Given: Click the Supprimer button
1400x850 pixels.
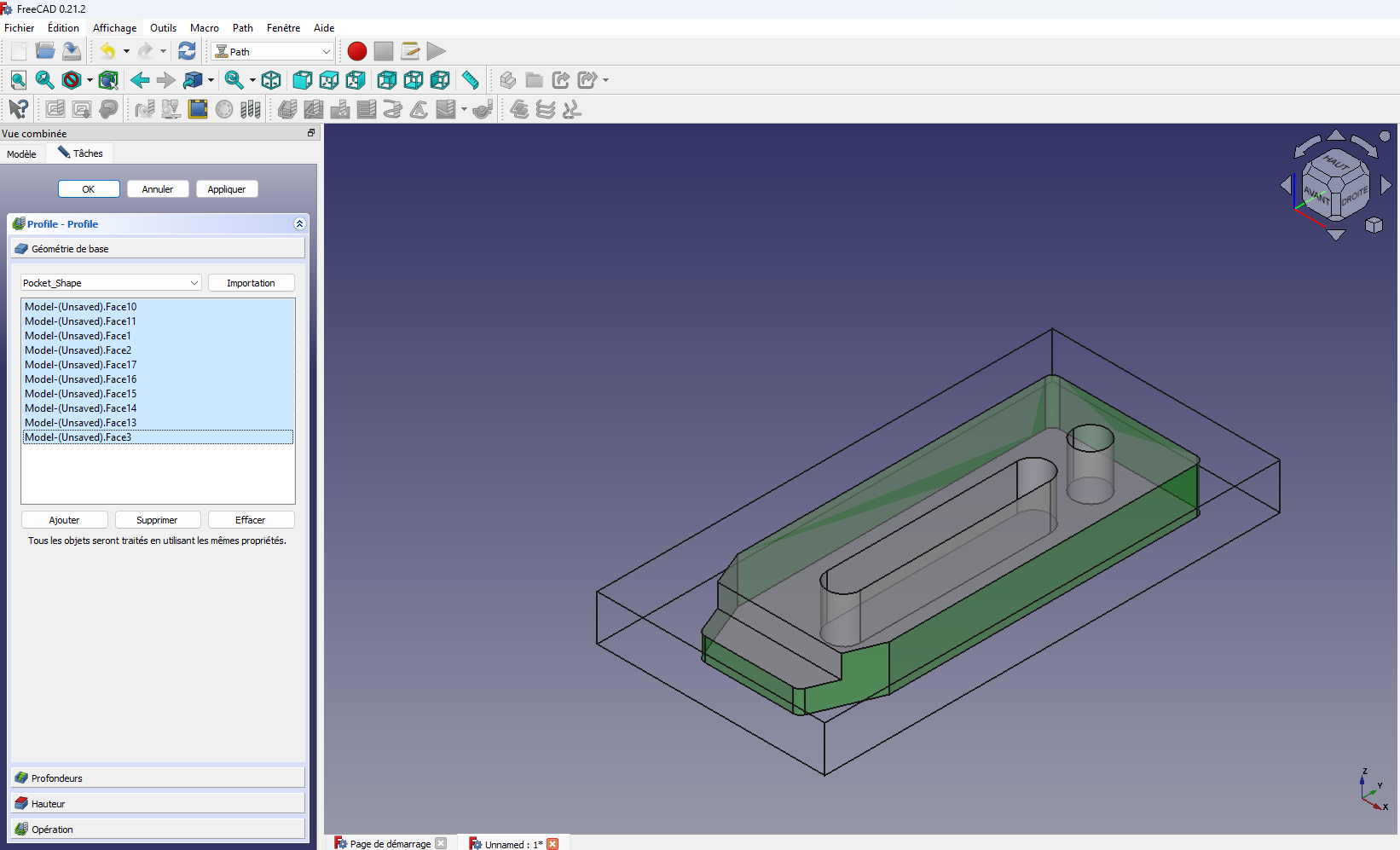Looking at the screenshot, I should point(157,520).
